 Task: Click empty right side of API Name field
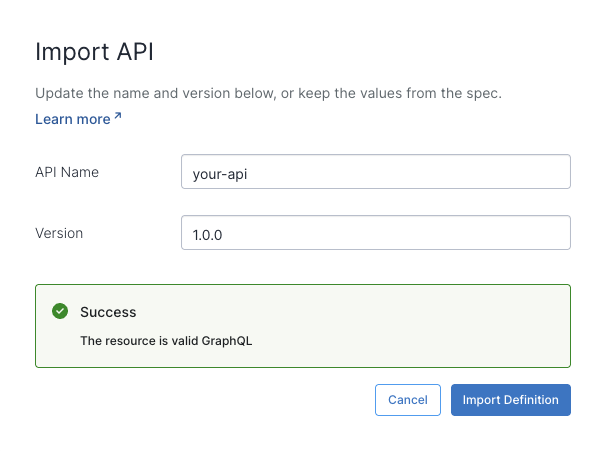[480, 172]
